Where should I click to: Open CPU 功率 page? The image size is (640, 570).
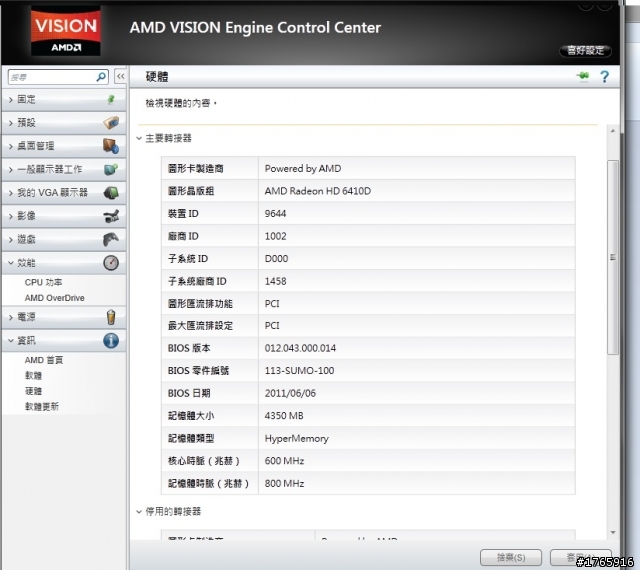[43, 282]
